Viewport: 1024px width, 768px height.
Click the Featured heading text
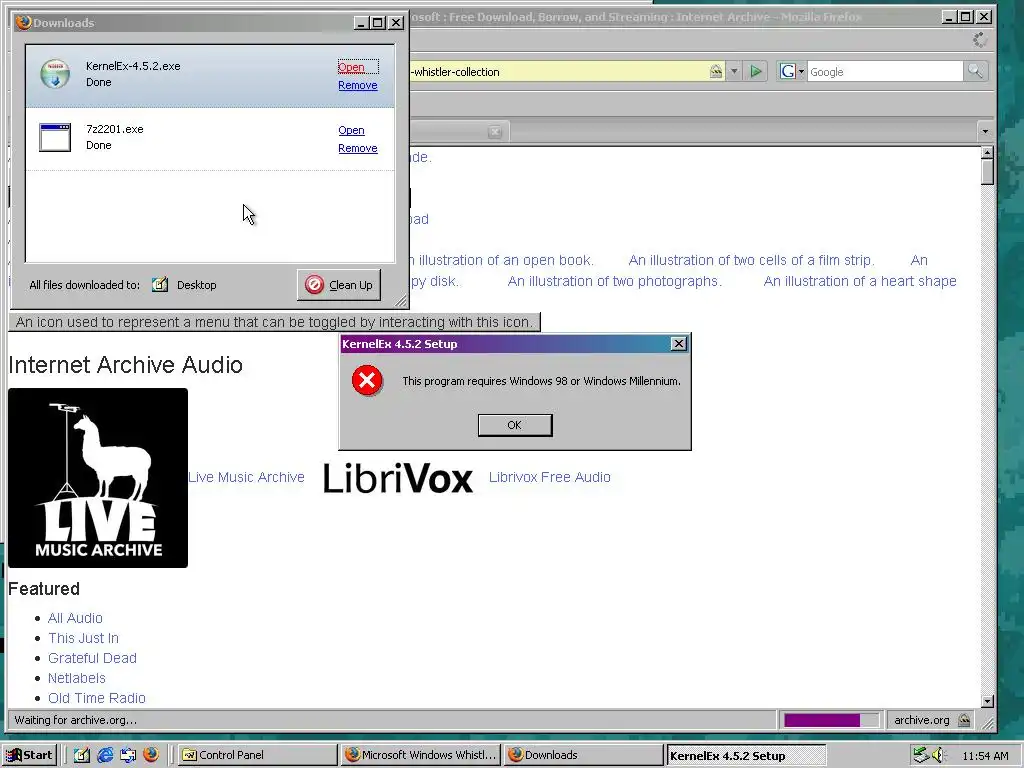44,589
